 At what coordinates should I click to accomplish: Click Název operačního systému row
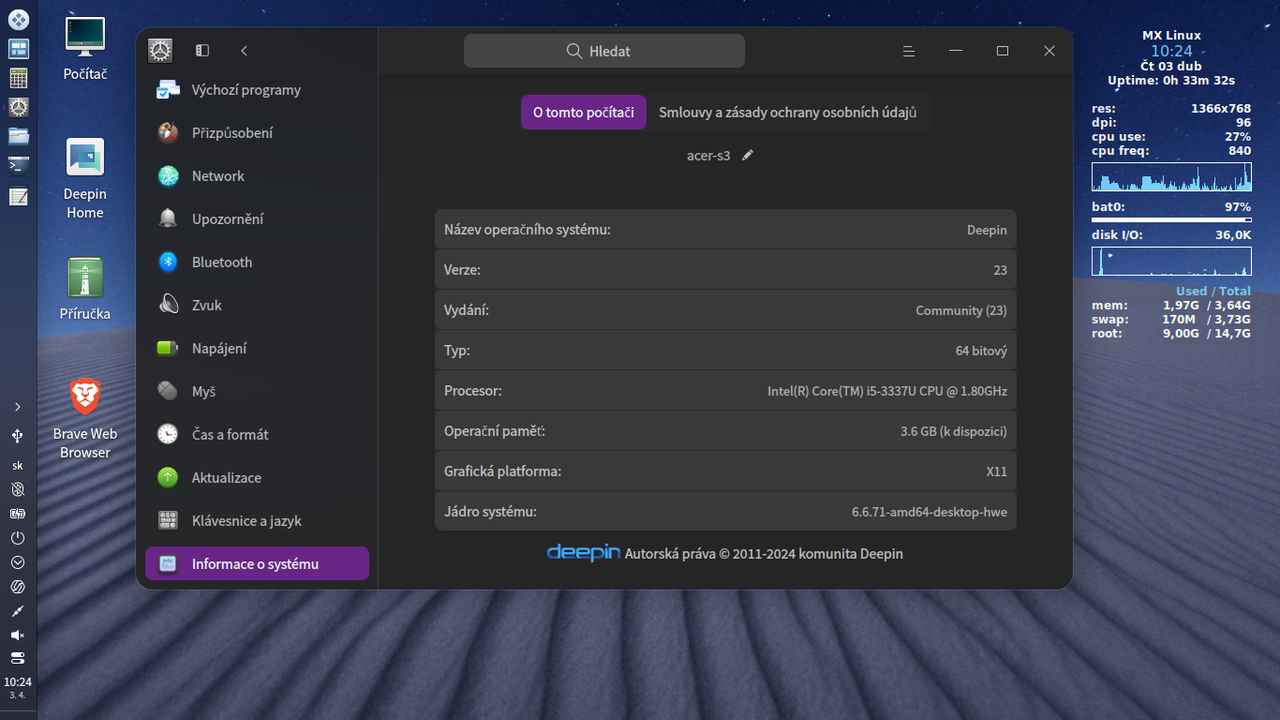tap(725, 229)
